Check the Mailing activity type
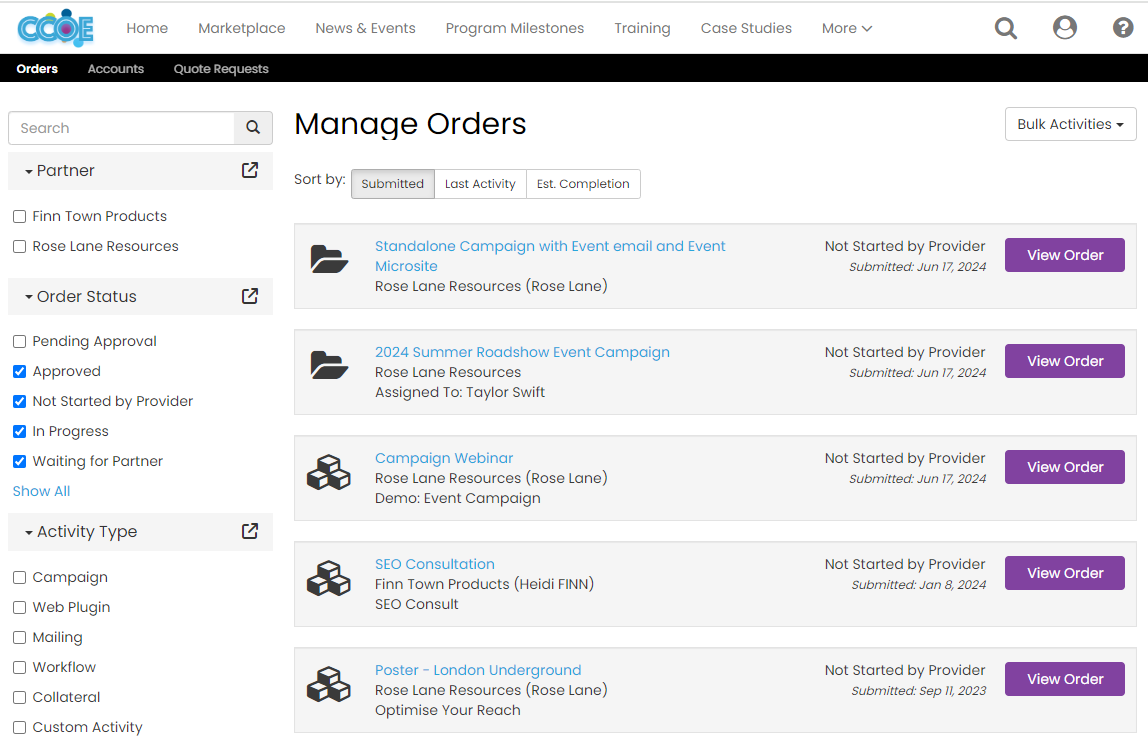1148x745 pixels. coord(20,638)
